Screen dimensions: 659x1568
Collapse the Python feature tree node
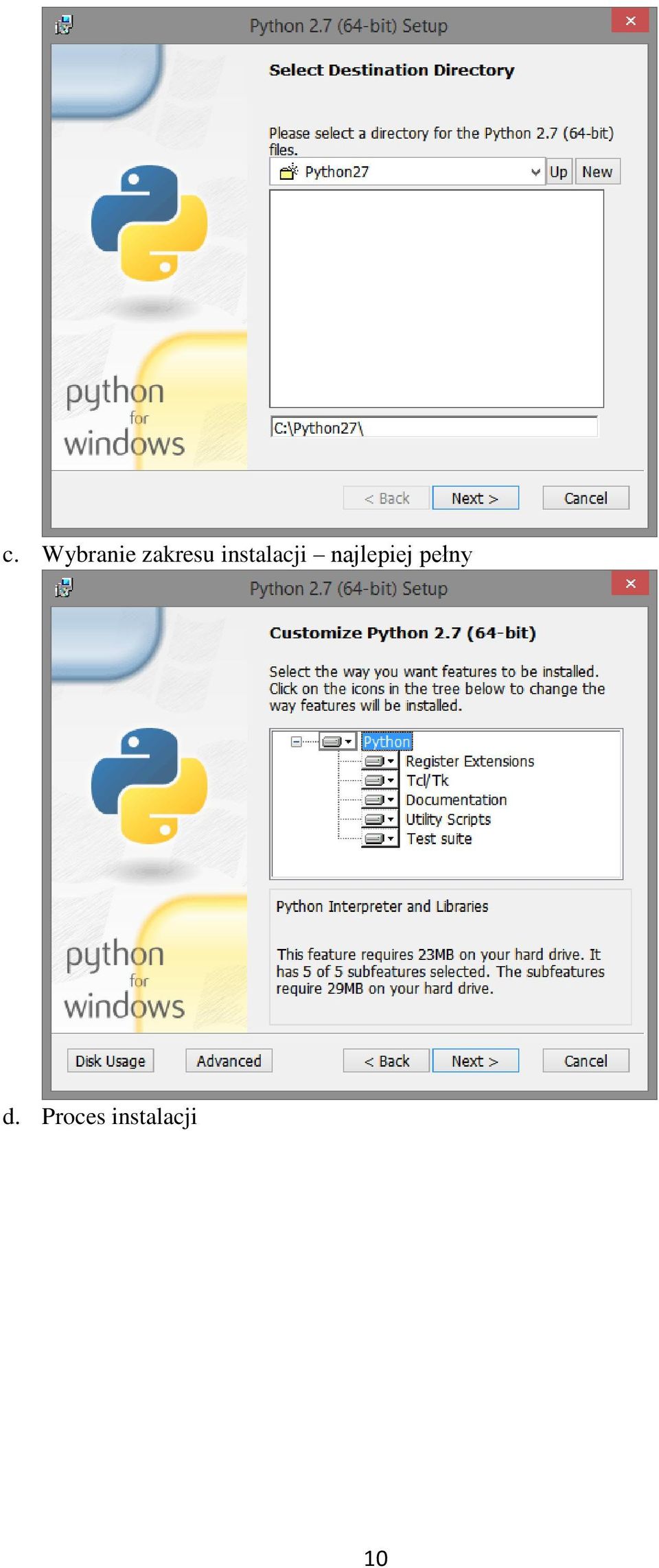pos(296,742)
